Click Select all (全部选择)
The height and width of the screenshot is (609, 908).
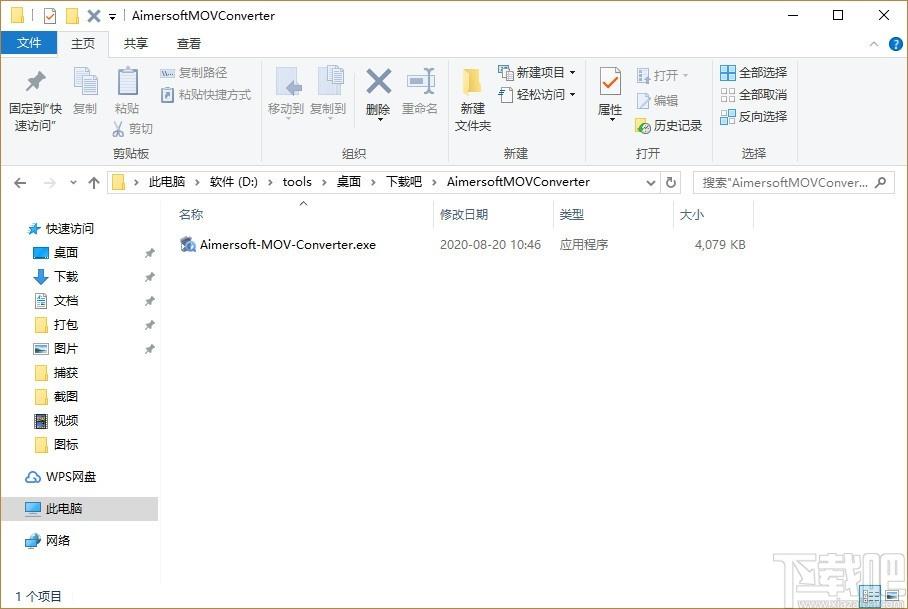[753, 72]
